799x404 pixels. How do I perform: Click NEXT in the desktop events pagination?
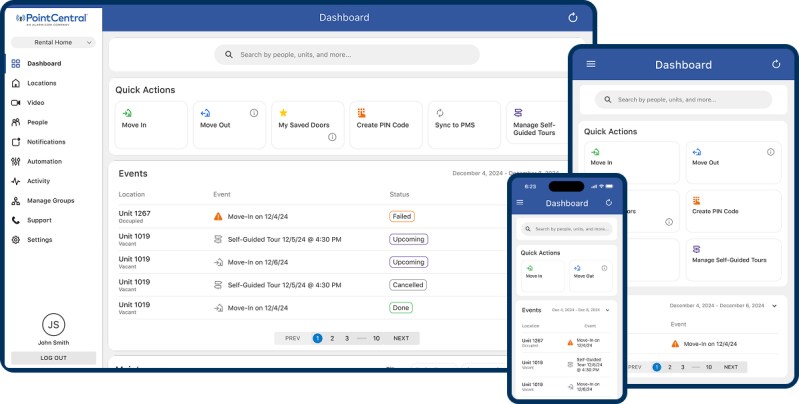pos(401,338)
